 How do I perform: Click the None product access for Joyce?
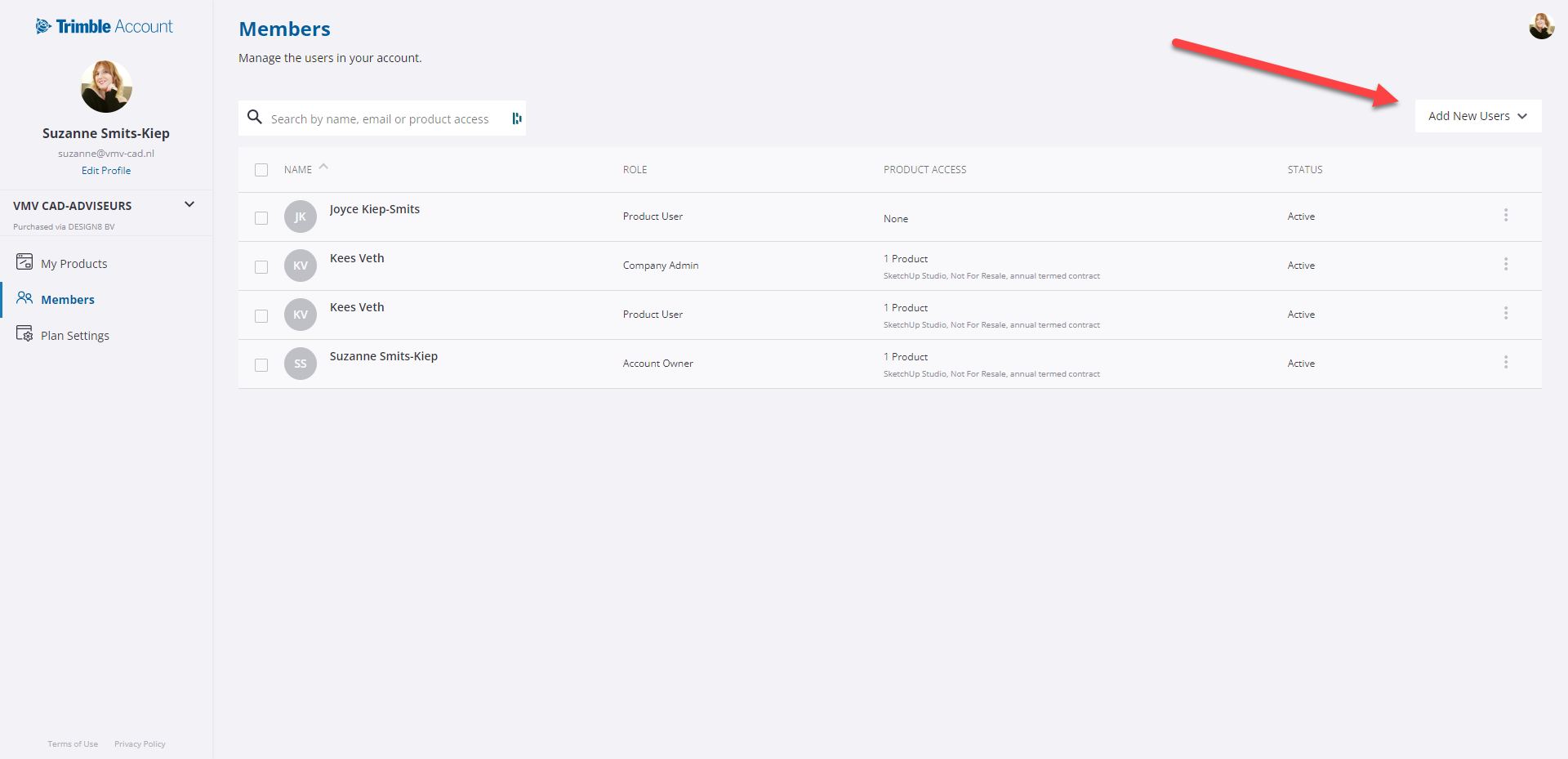(896, 219)
